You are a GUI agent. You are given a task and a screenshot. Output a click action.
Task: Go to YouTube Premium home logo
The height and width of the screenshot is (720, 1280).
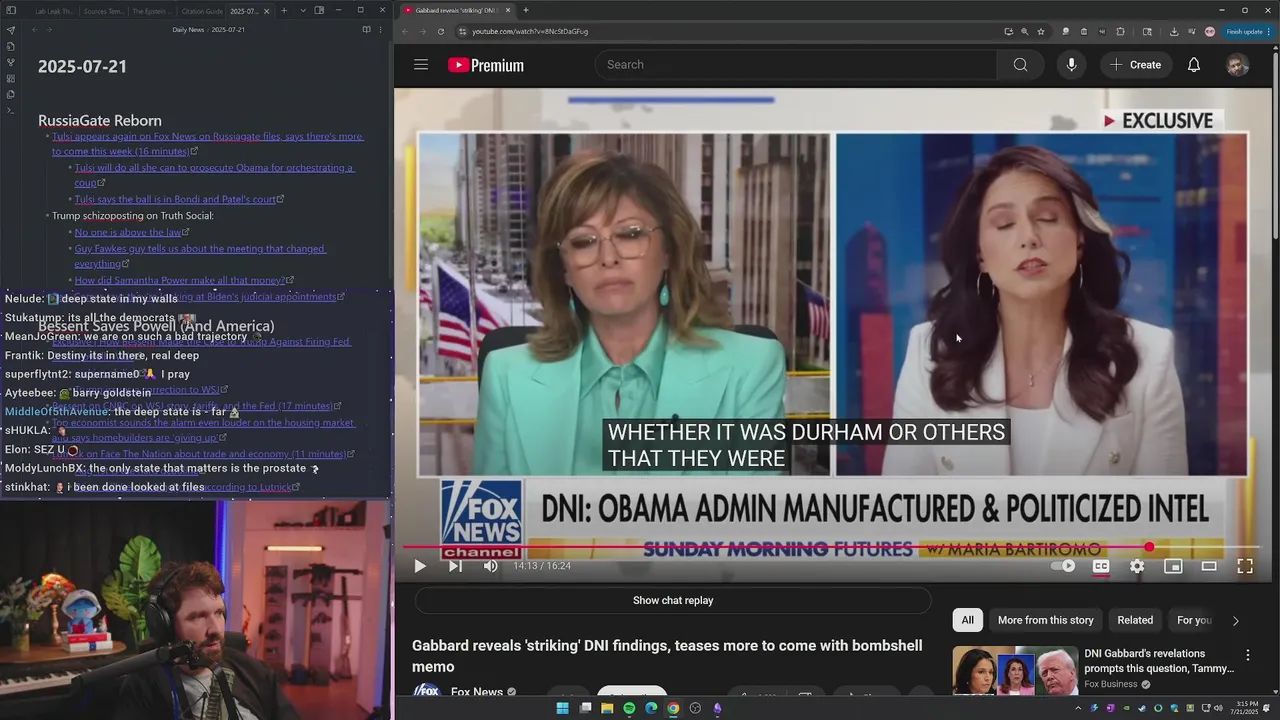click(486, 65)
